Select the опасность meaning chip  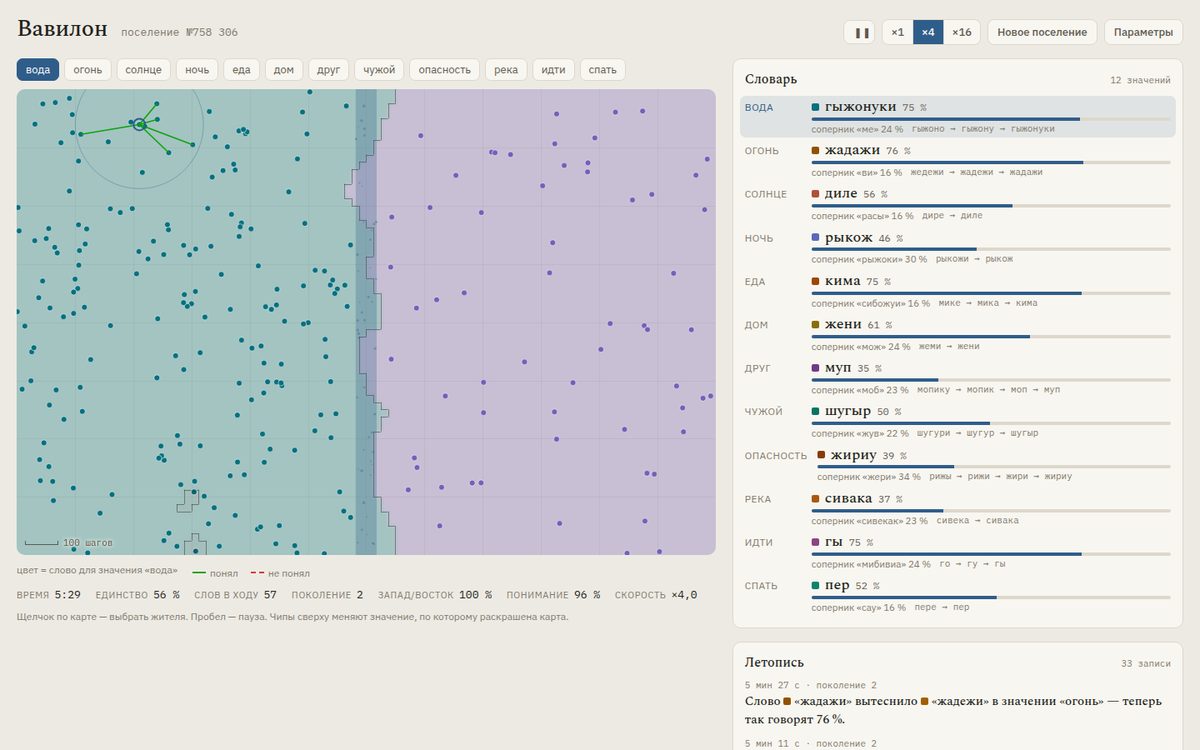[444, 70]
